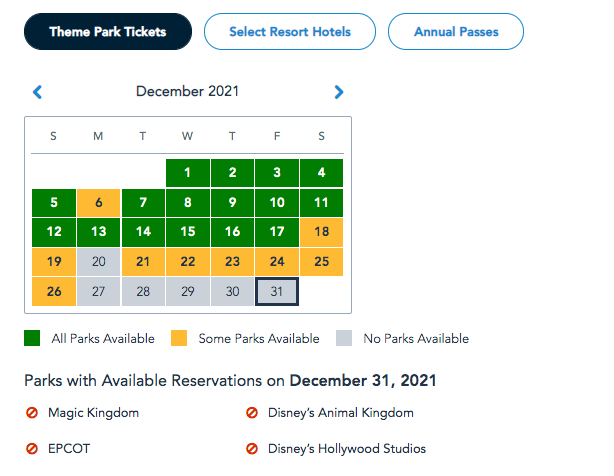This screenshot has width=614, height=476.
Task: Click unavailable icon beside Disney's Animal Kingdom
Action: [252, 412]
